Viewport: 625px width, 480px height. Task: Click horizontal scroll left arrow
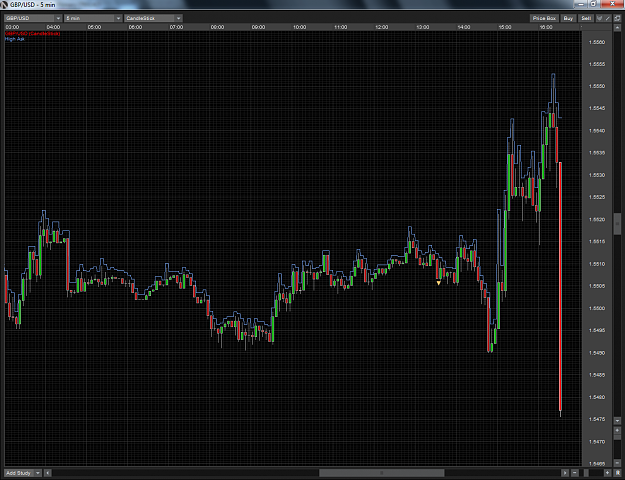(x=47, y=473)
